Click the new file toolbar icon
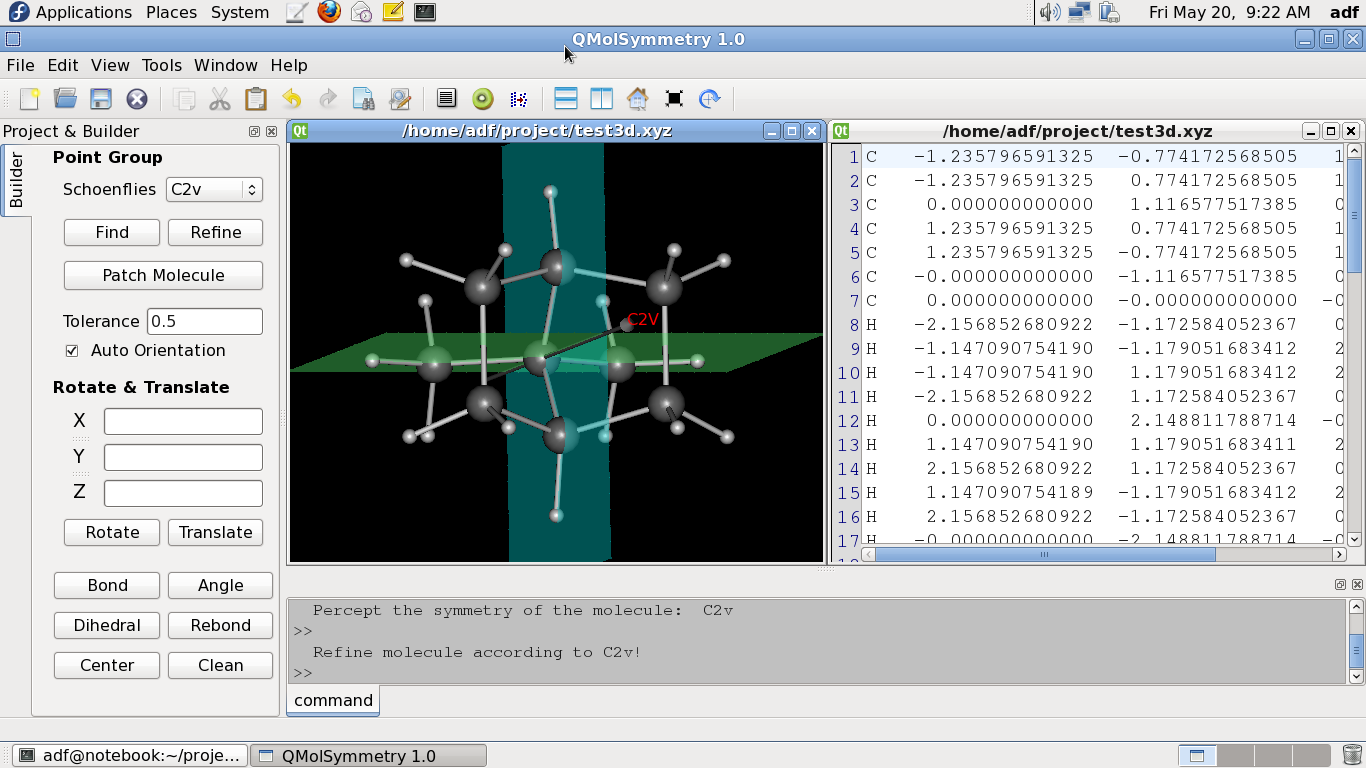The height and width of the screenshot is (768, 1366). click(x=30, y=98)
